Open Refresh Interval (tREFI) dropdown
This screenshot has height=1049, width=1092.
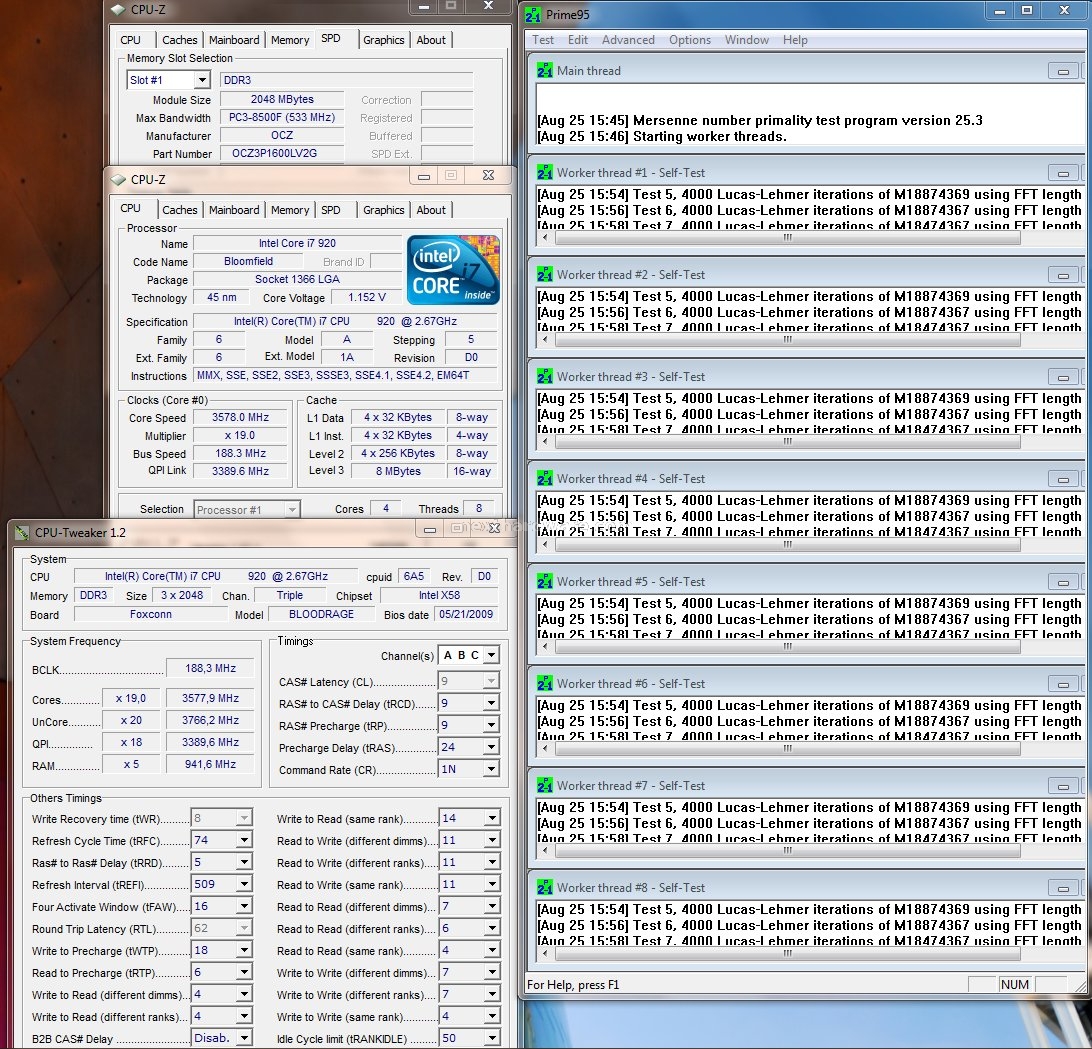click(x=244, y=884)
